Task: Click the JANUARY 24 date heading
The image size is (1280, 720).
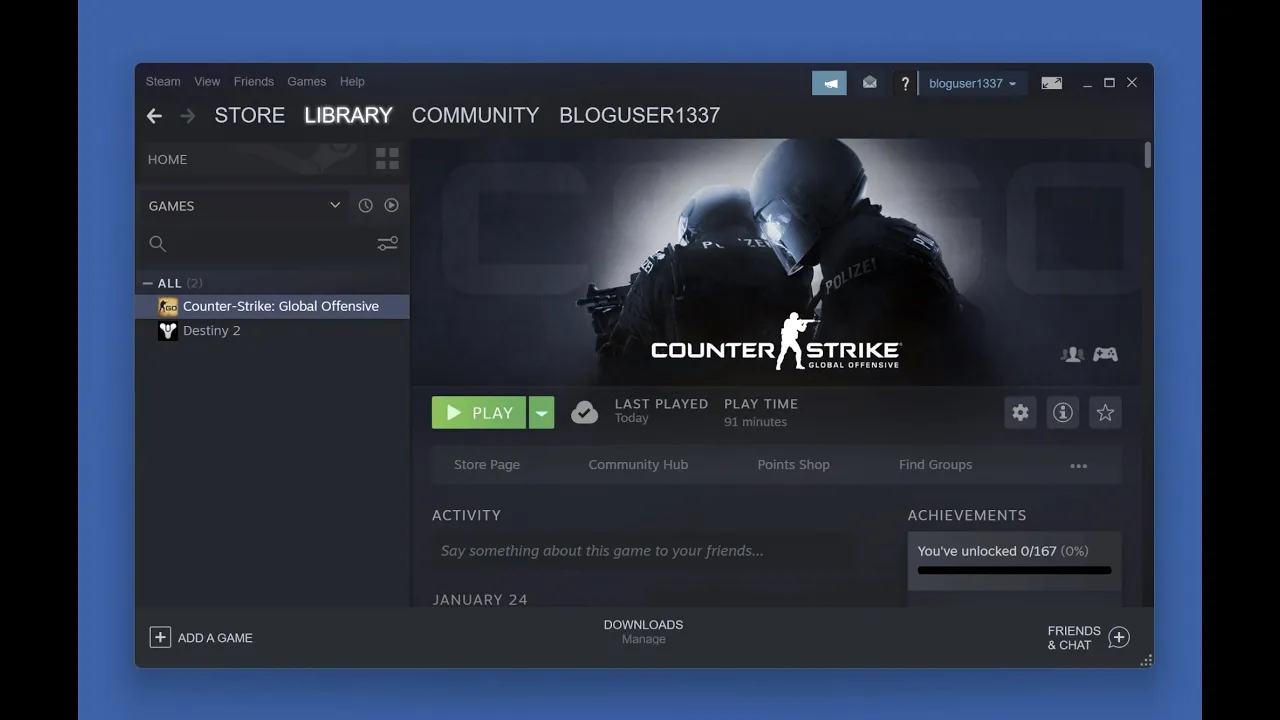Action: [x=480, y=600]
